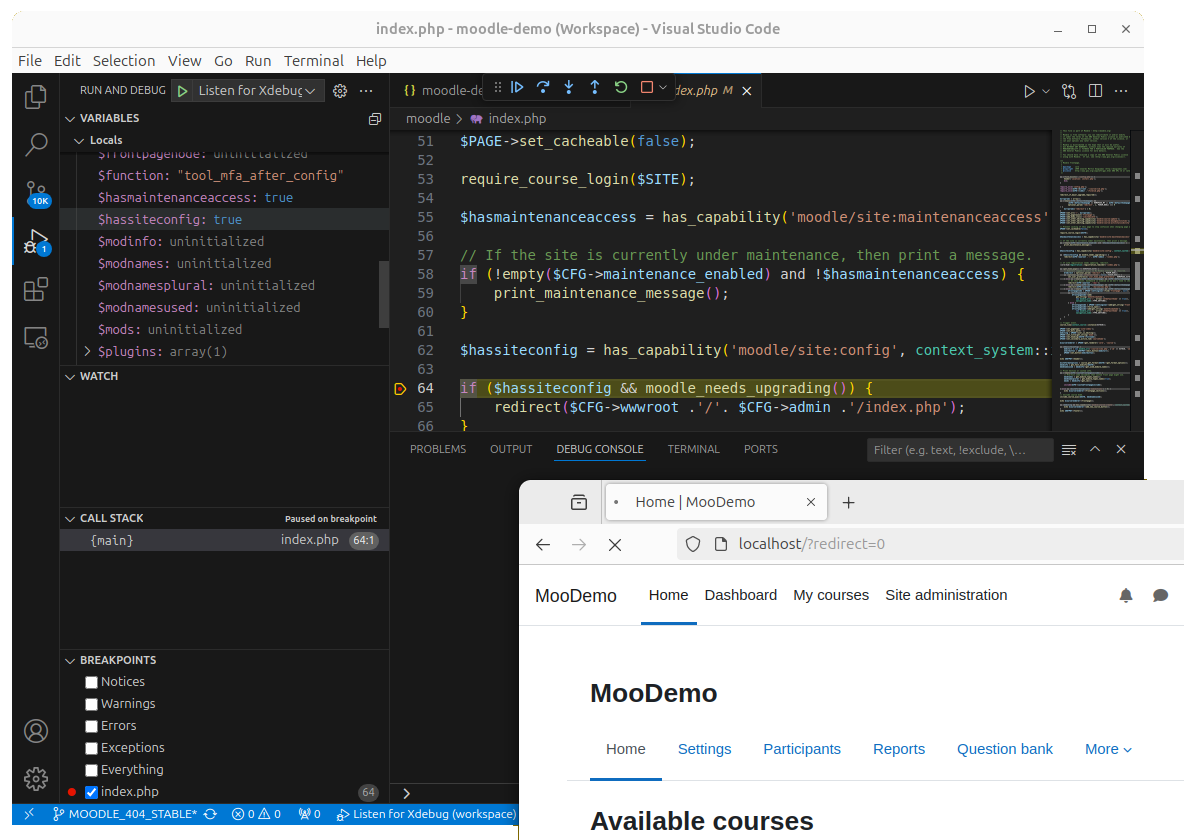Open the Listen for Xdebug configuration dropdown
Viewport: 1184px width, 840px height.
click(257, 91)
